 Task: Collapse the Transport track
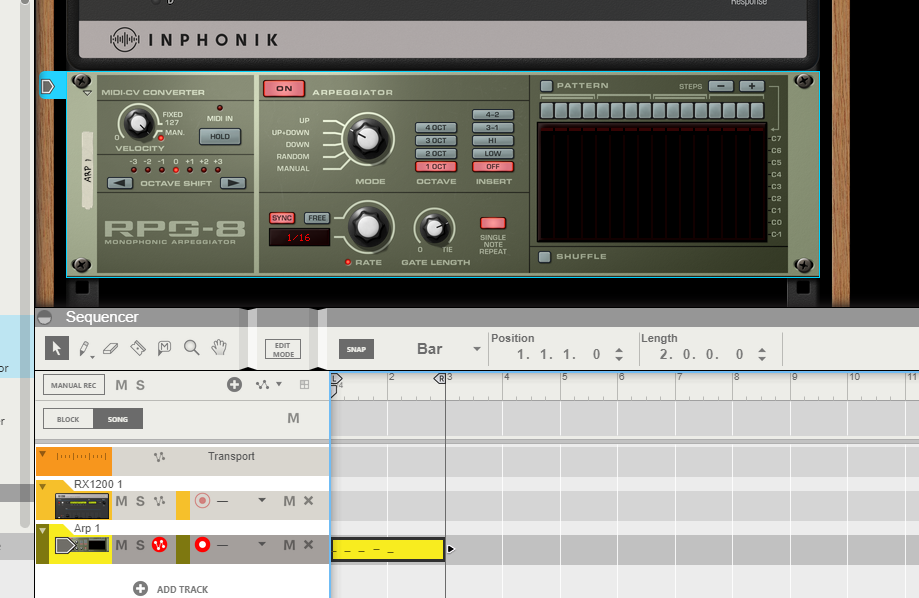tap(43, 454)
